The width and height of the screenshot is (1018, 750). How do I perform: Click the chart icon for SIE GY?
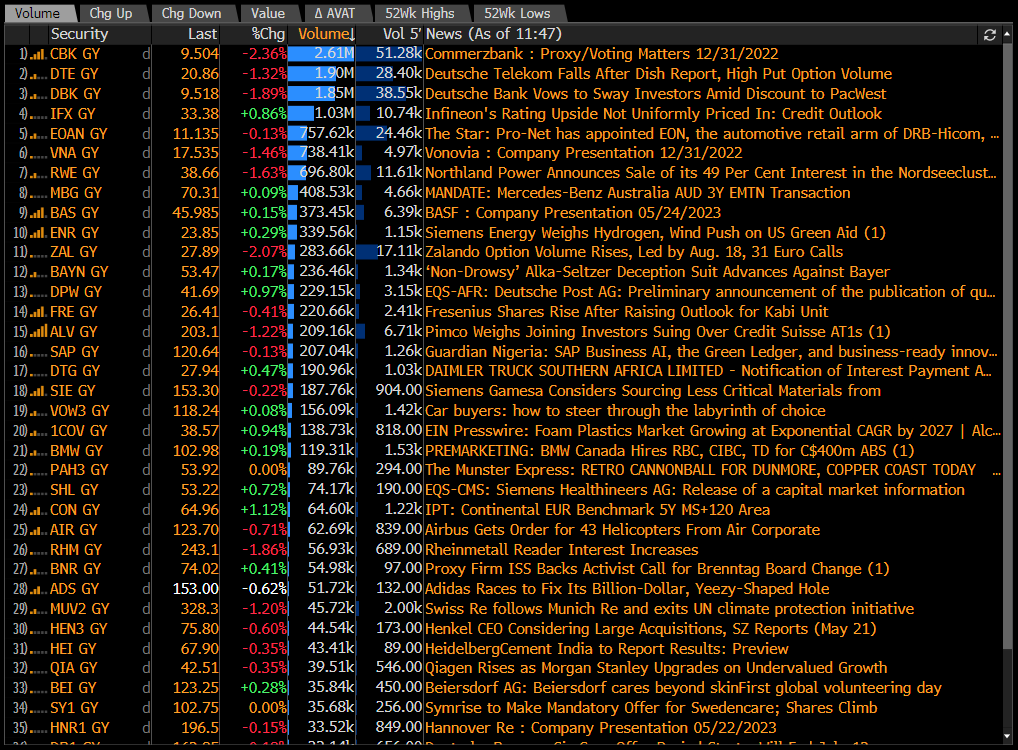(x=38, y=392)
